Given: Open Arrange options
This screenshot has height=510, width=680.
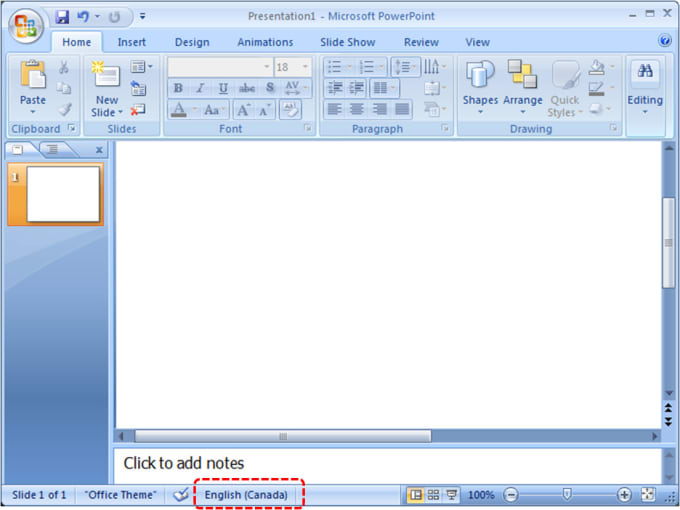Looking at the screenshot, I should 523,89.
